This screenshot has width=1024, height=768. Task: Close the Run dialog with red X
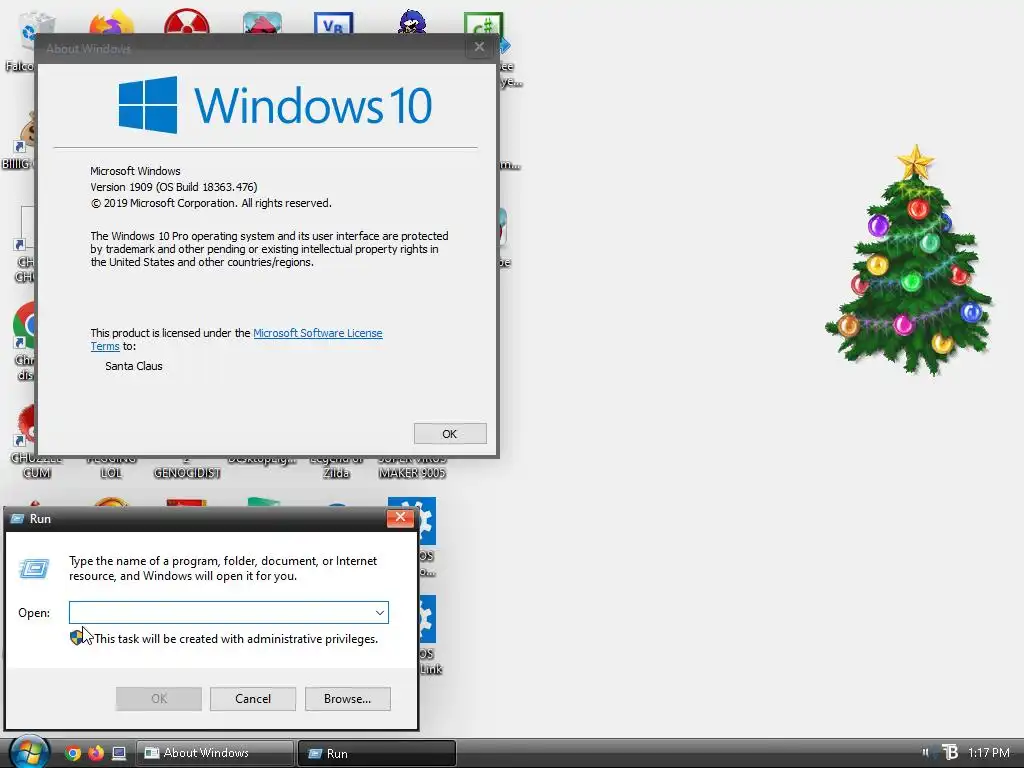click(x=400, y=517)
